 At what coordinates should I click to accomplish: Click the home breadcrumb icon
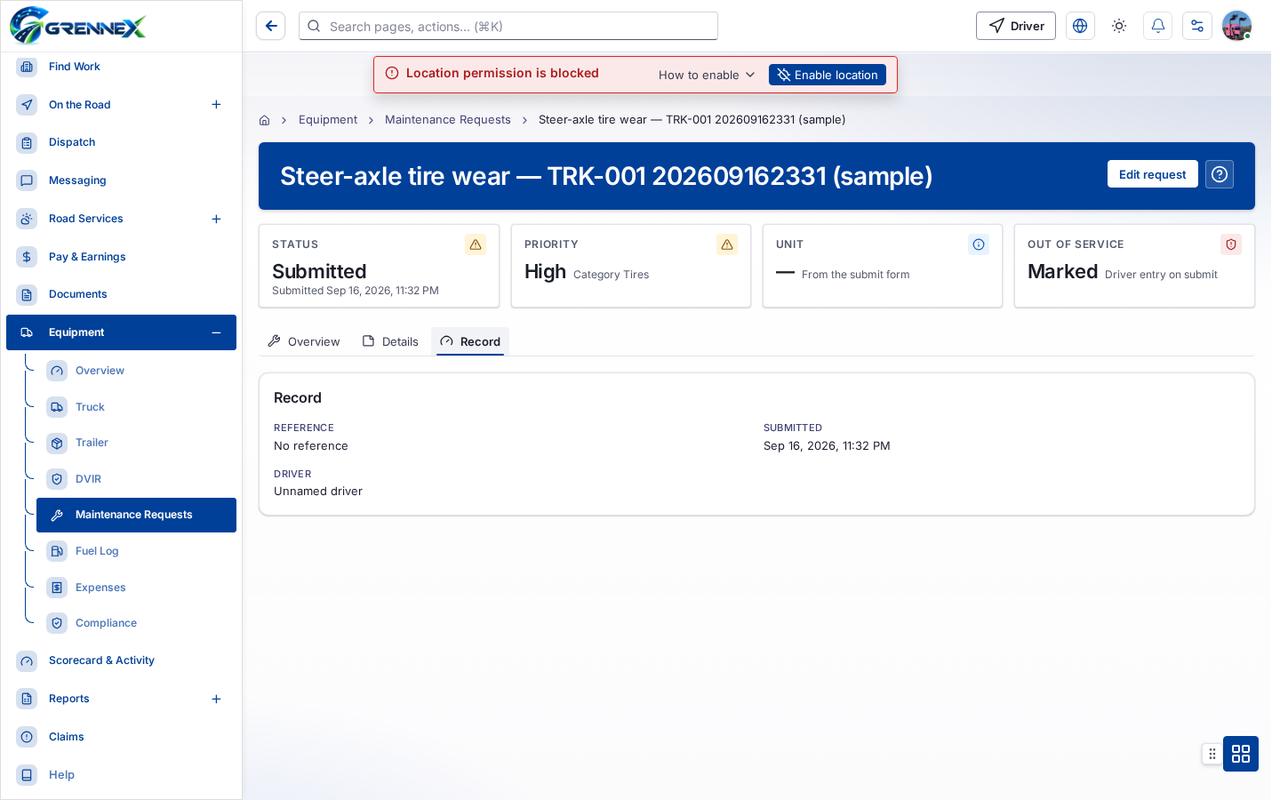(x=264, y=120)
